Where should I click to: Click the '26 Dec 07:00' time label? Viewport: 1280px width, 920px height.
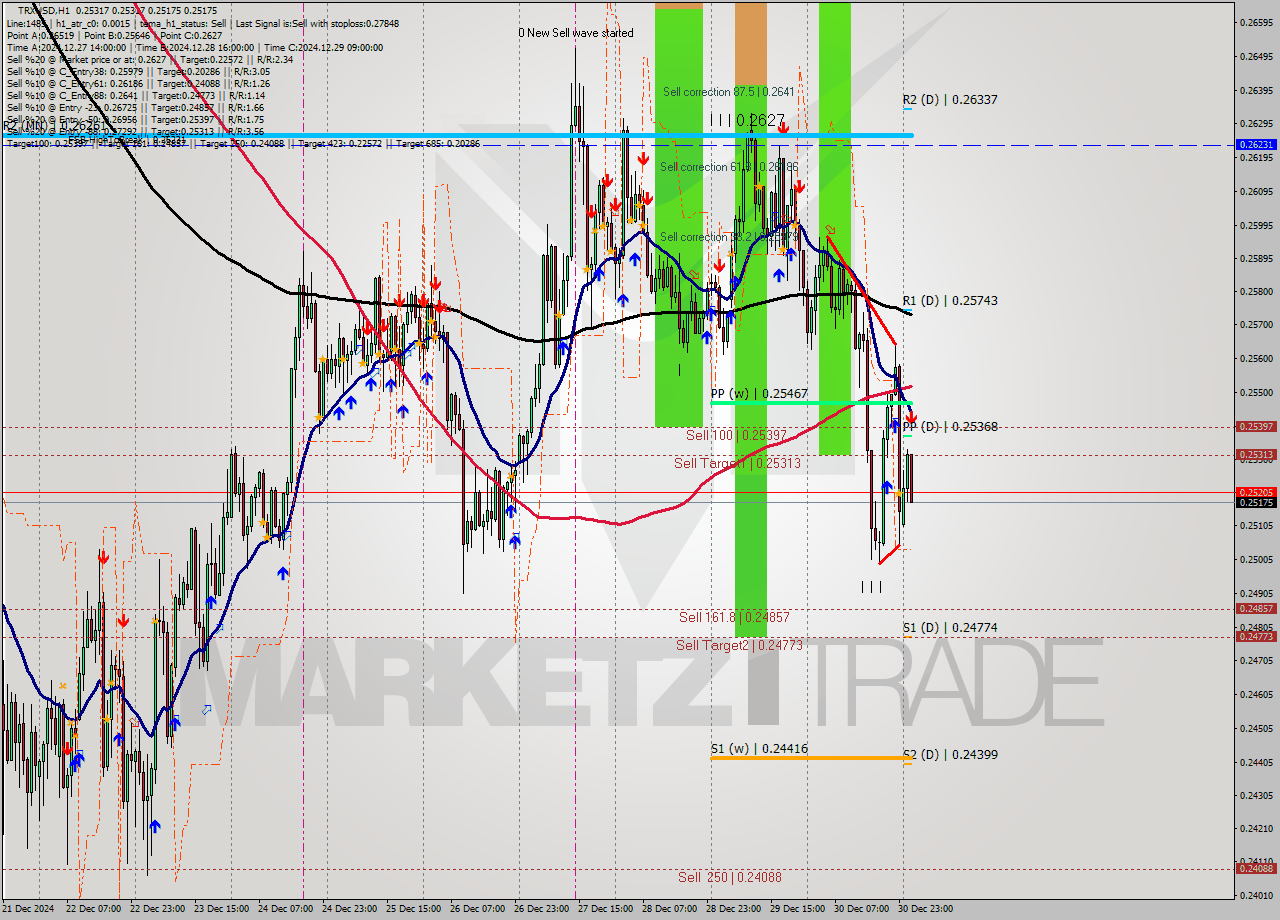click(x=478, y=909)
